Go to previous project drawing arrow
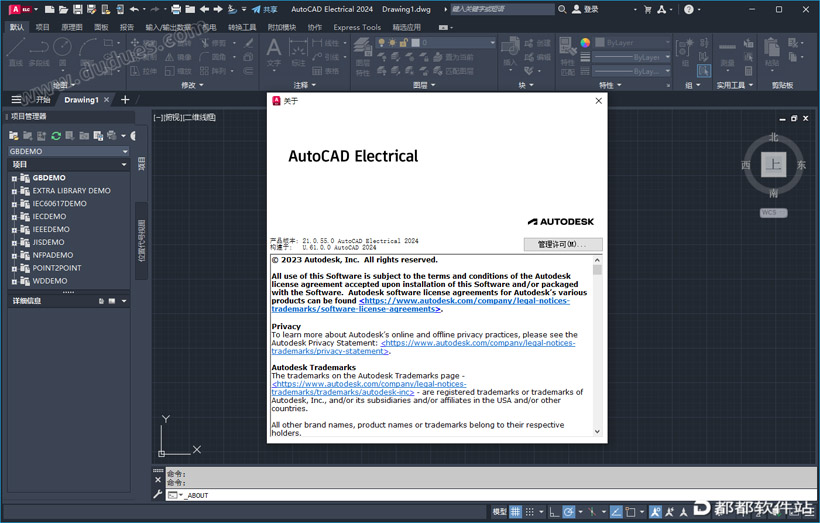Viewport: 820px width, 523px height. [x=204, y=9]
